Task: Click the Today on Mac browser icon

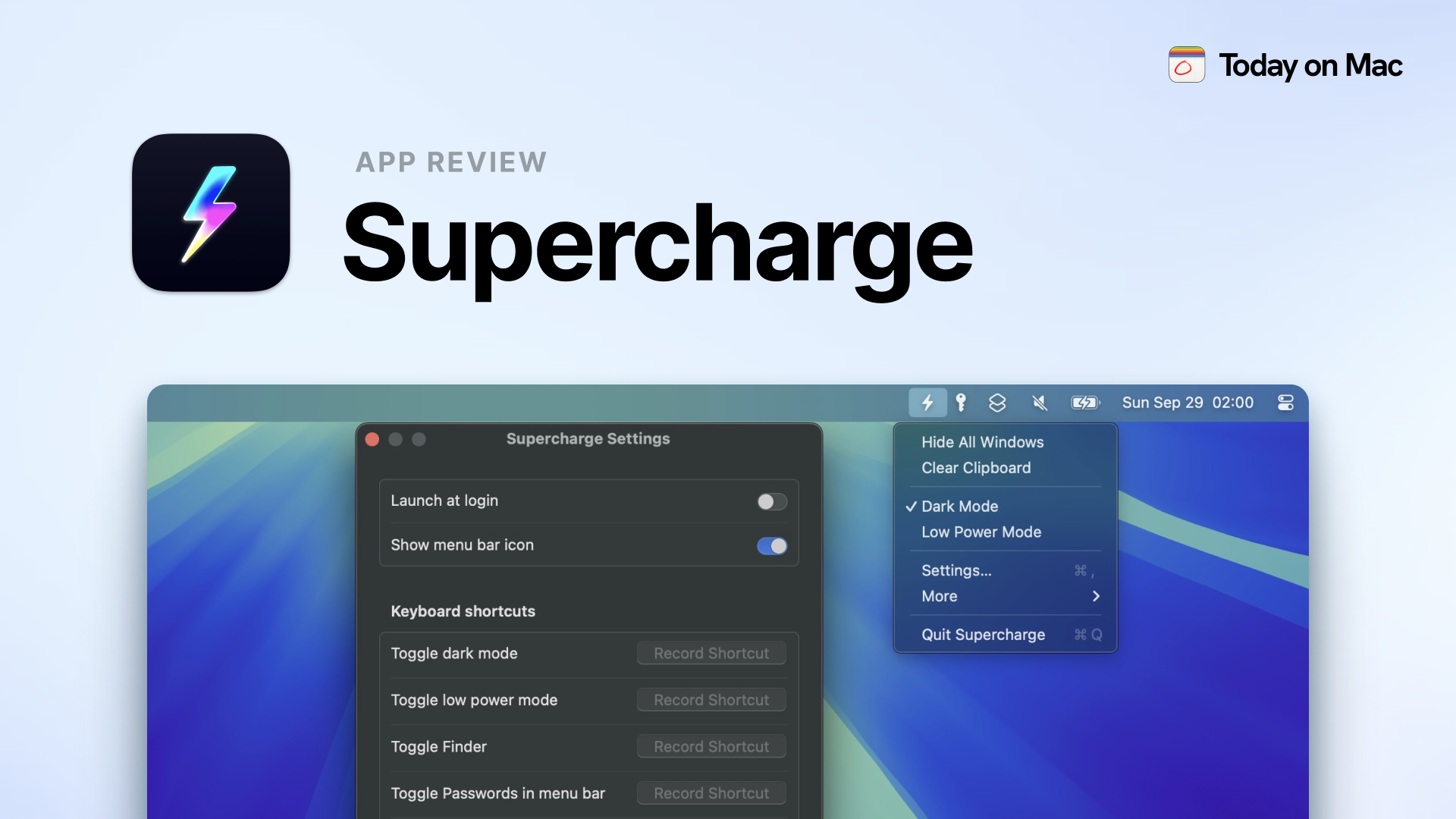Action: coord(1185,65)
